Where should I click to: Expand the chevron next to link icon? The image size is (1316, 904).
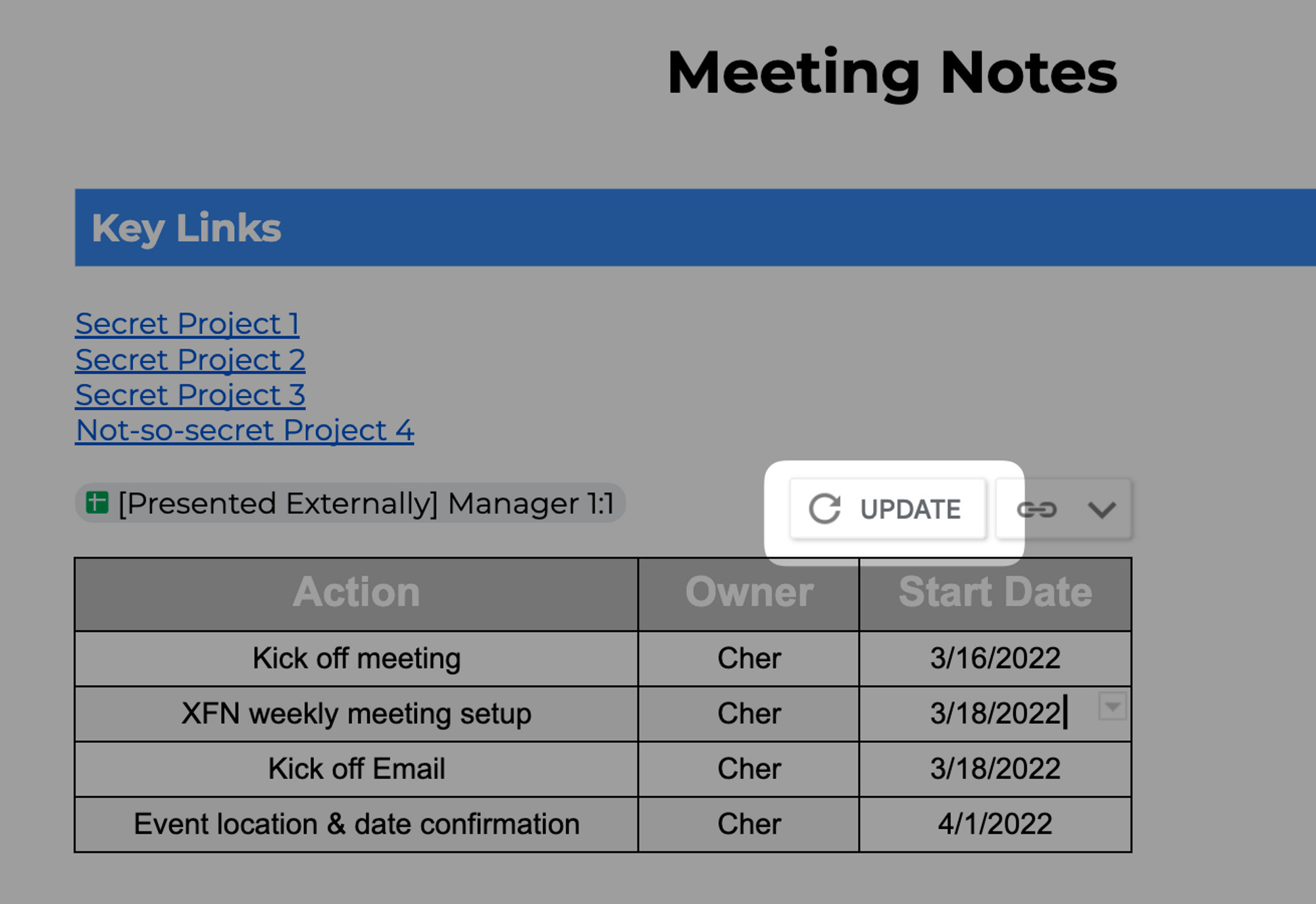(1101, 509)
